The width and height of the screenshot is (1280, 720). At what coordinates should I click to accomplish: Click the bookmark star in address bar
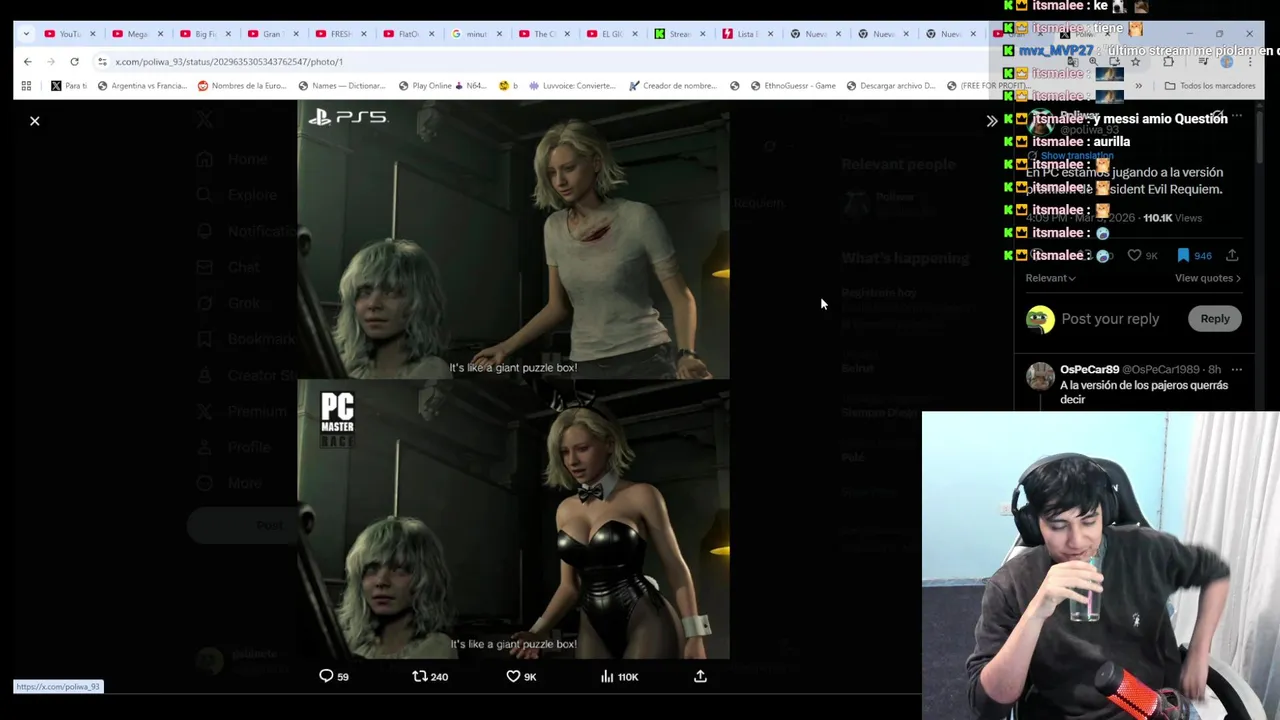pos(1135,62)
